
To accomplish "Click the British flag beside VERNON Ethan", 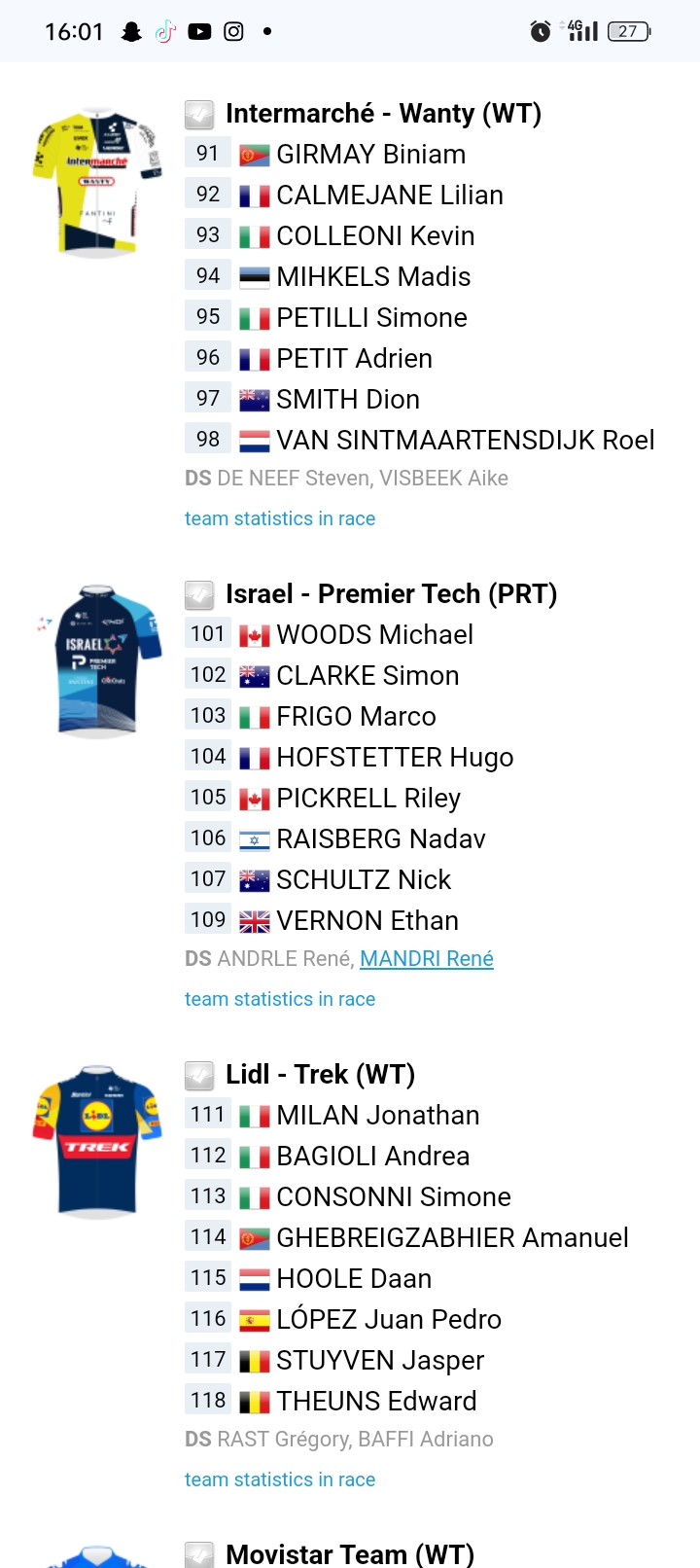I will click(x=255, y=922).
